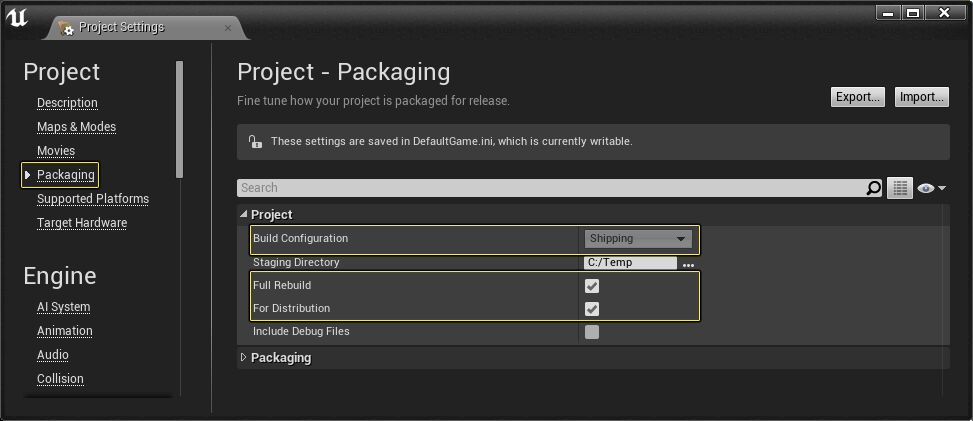Collapse the Project section
The image size is (973, 421).
[x=243, y=215]
